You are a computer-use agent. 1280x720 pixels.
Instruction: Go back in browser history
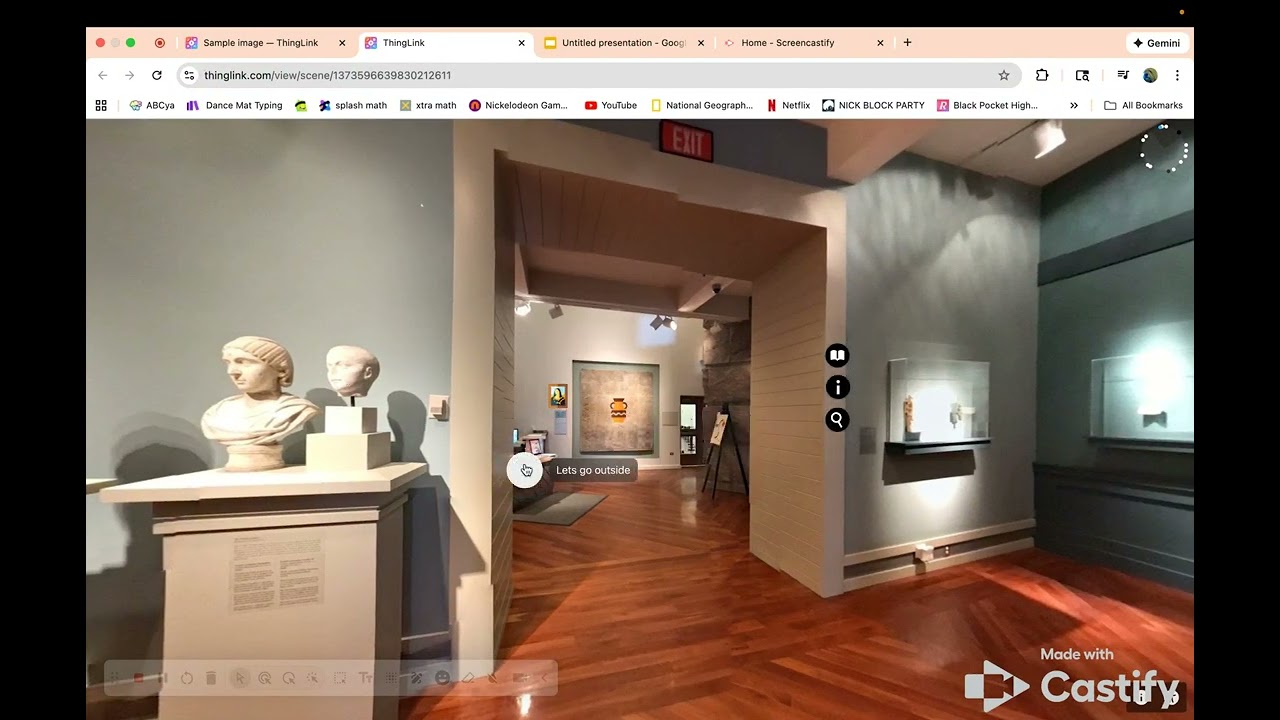tap(102, 75)
